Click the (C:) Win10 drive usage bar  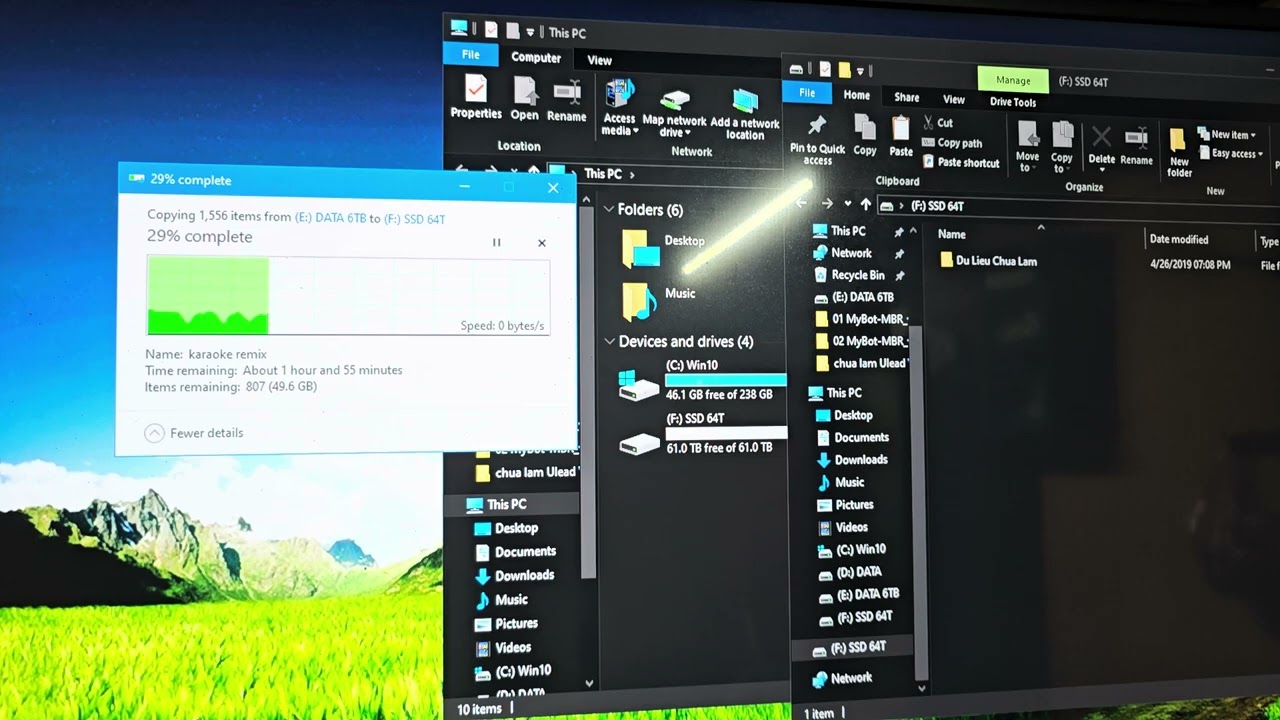[726, 380]
